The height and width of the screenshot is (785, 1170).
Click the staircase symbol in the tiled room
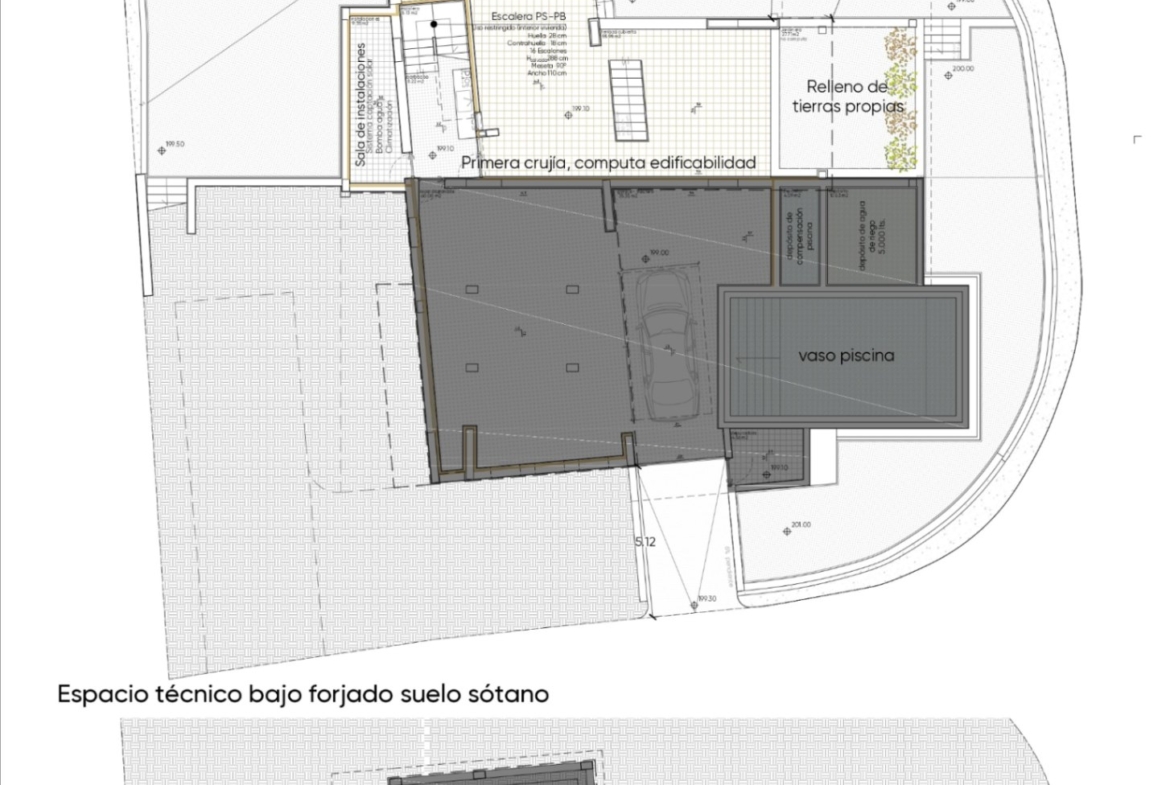(x=628, y=101)
